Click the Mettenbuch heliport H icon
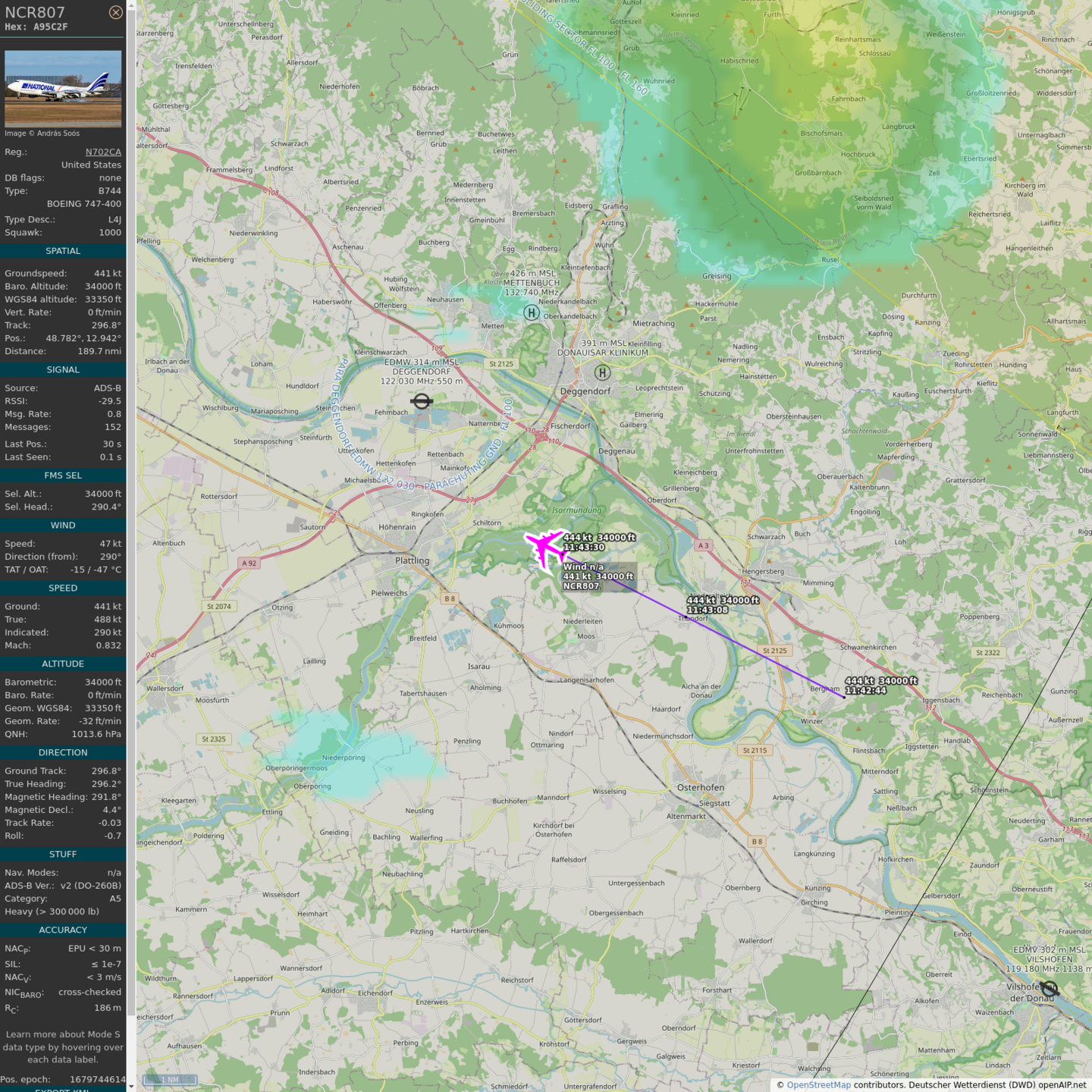1092x1092 pixels. point(532,312)
